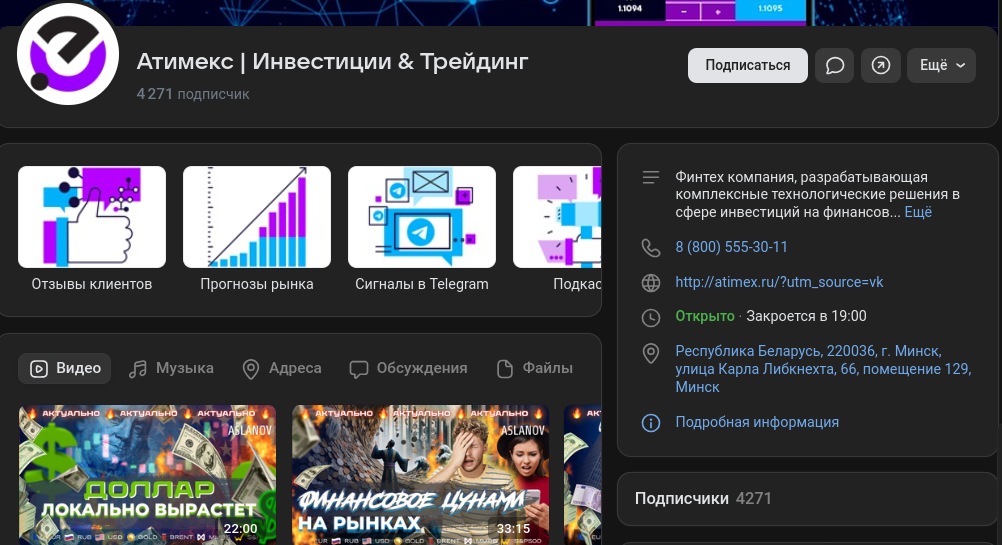The image size is (1002, 545).
Task: Click the clock hours icon
Action: pos(651,318)
